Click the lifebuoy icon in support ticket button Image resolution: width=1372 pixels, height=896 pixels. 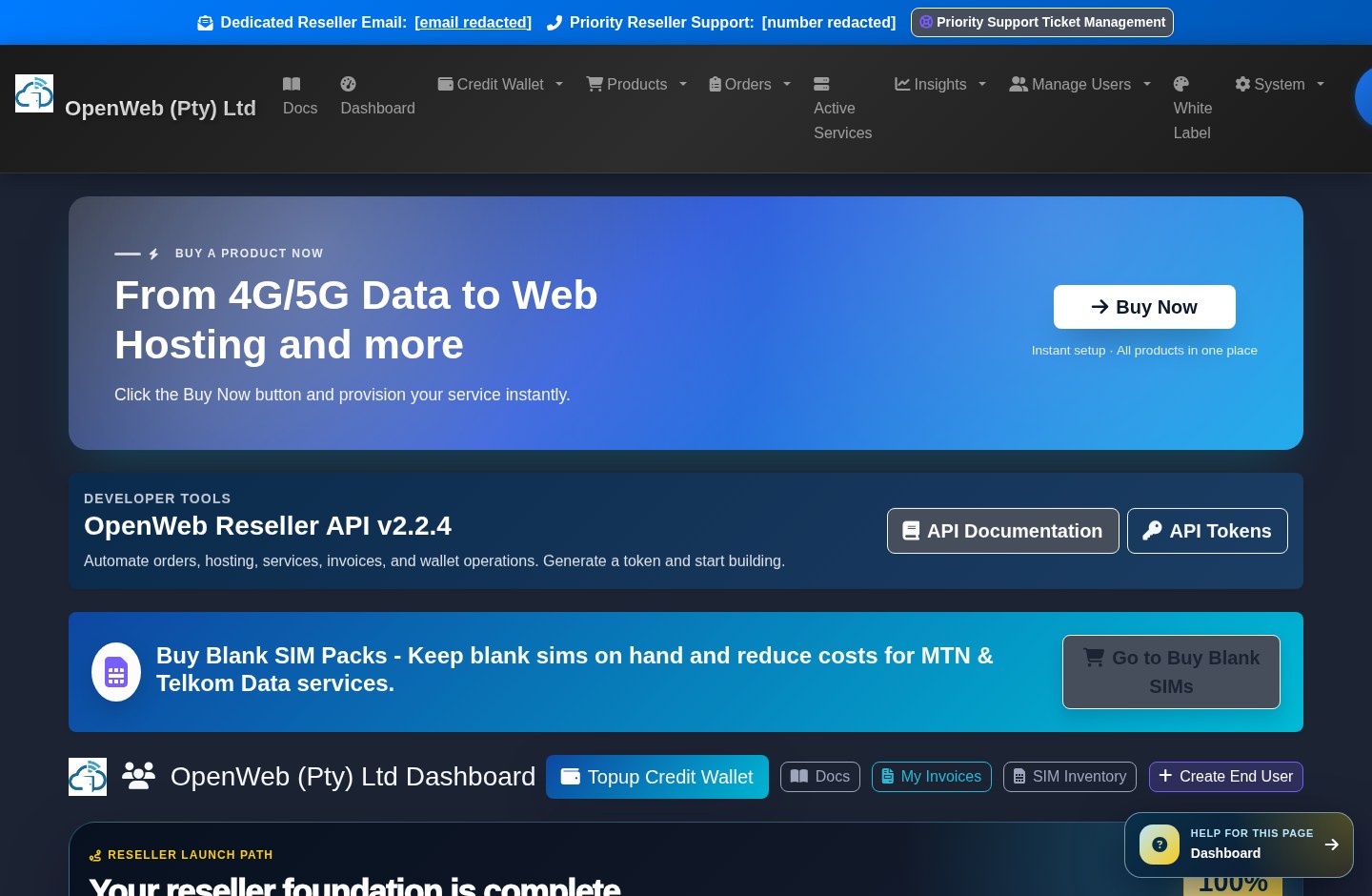(x=926, y=22)
